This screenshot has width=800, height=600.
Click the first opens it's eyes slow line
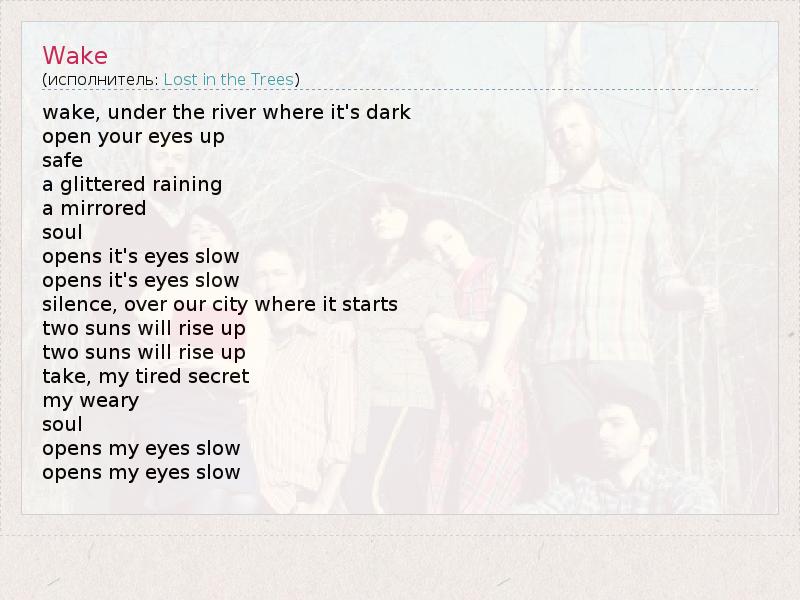click(x=141, y=256)
